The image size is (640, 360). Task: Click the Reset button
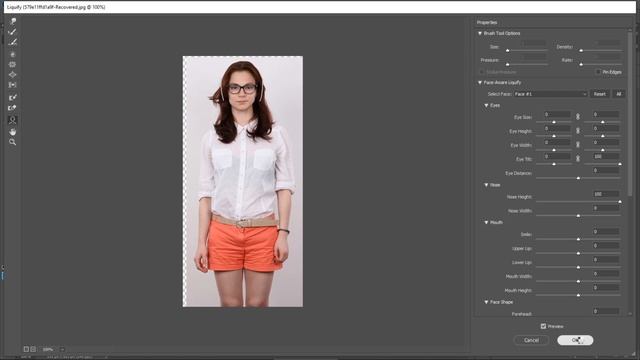pyautogui.click(x=600, y=94)
